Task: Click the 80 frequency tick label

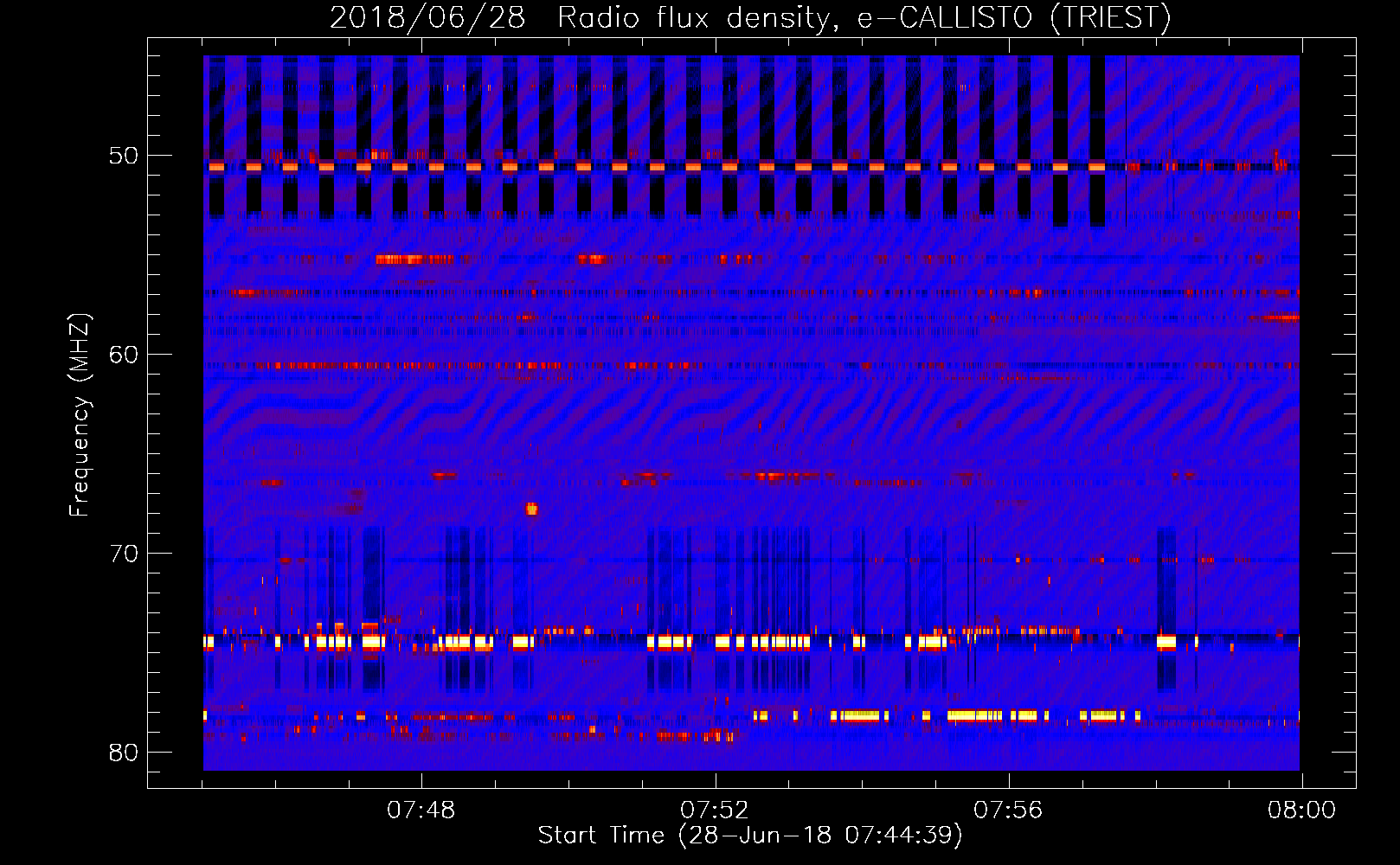Action: [124, 753]
